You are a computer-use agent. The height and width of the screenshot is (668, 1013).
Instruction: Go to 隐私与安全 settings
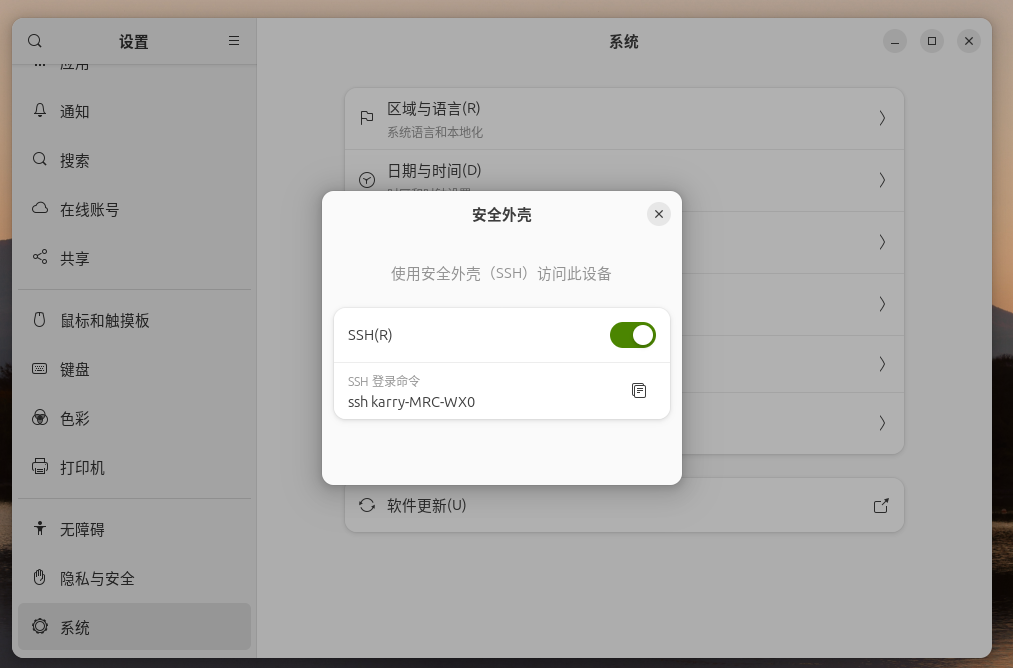click(134, 579)
